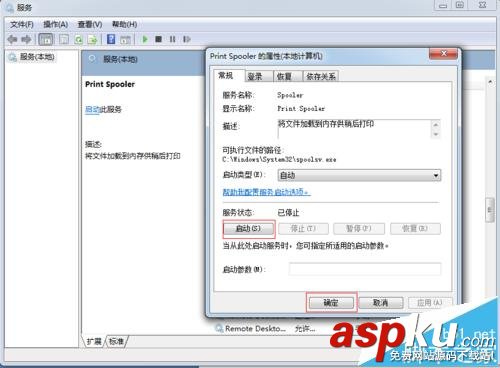Maximize the 服务 window

click(460, 5)
